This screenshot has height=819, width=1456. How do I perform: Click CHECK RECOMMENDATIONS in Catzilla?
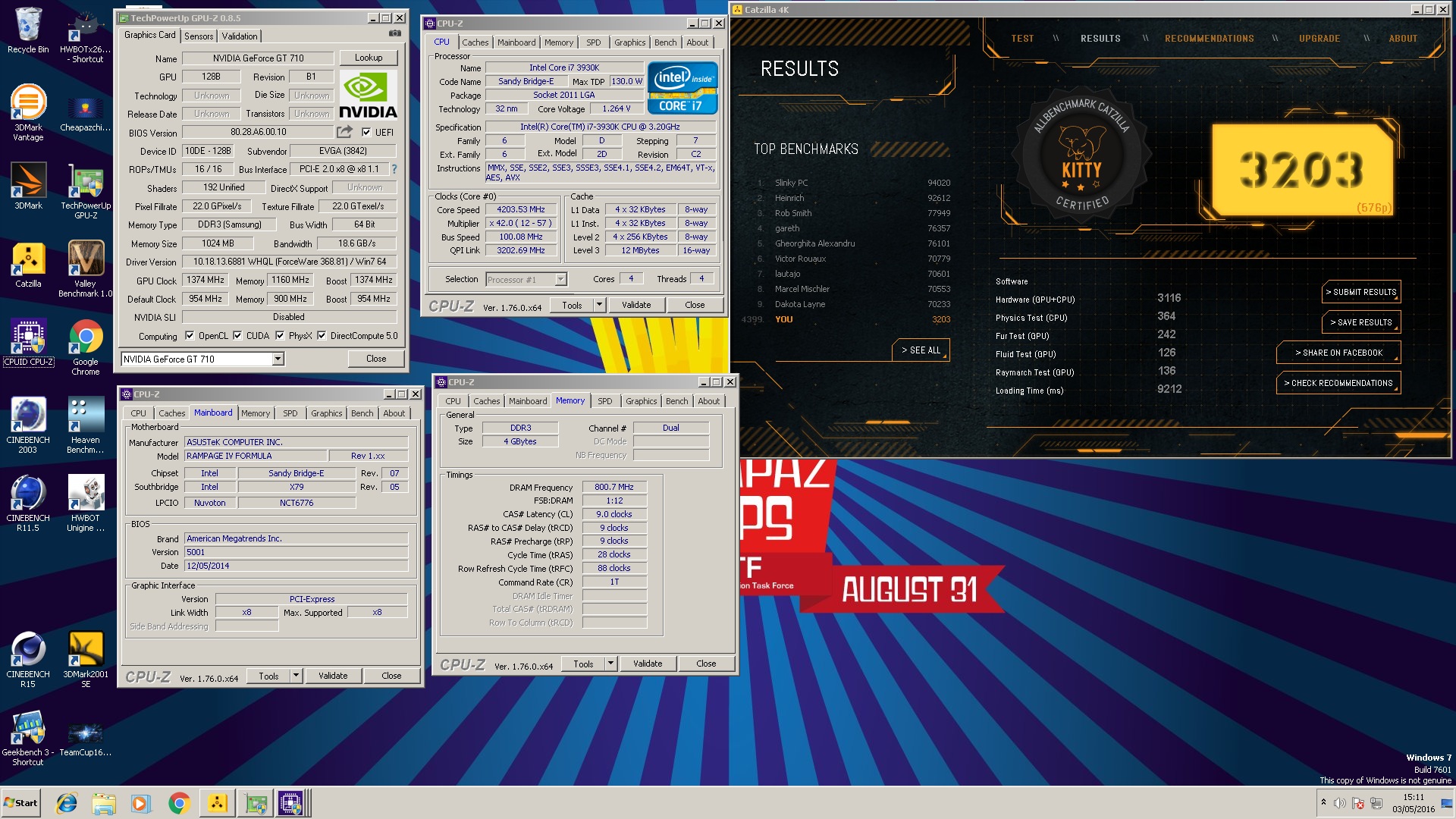(1338, 383)
